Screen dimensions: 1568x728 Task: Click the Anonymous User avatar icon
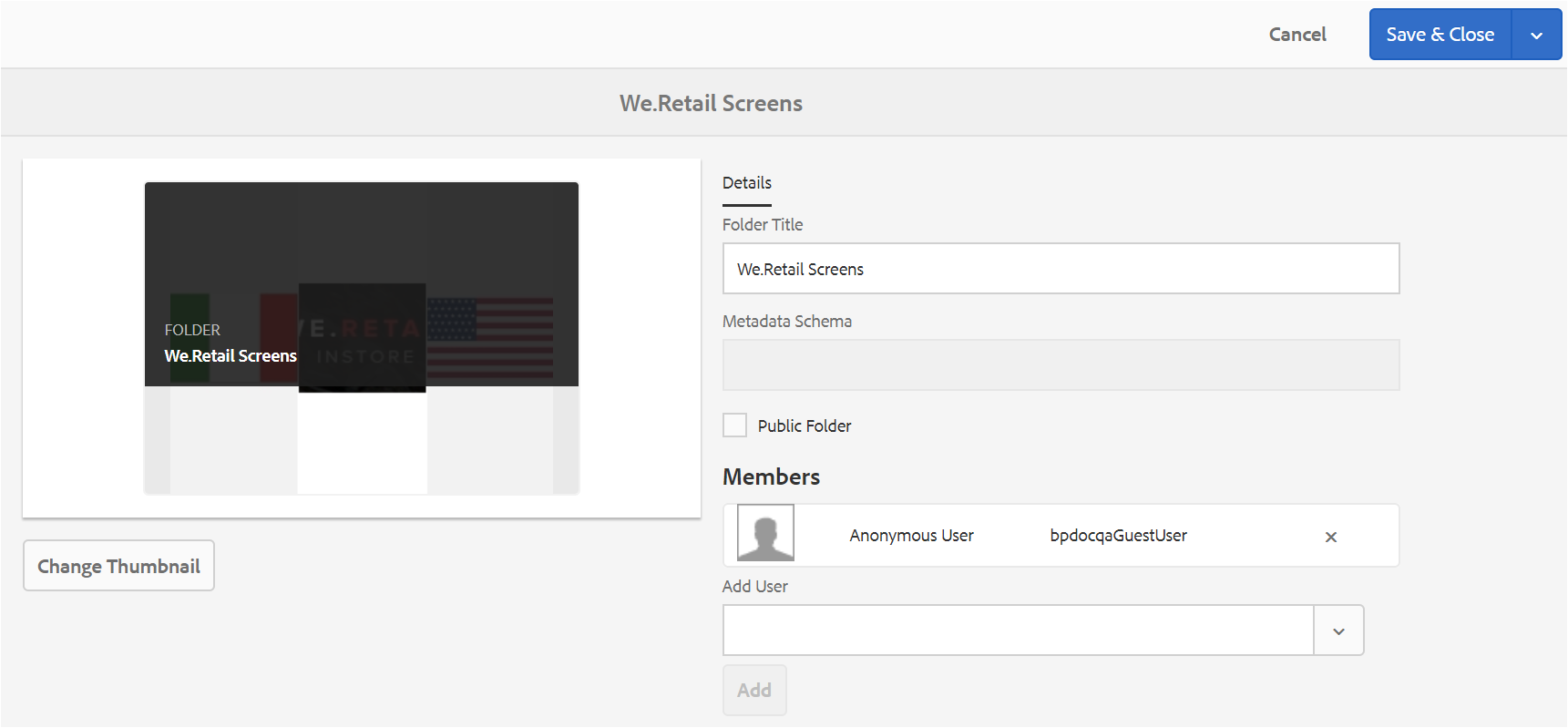[765, 533]
